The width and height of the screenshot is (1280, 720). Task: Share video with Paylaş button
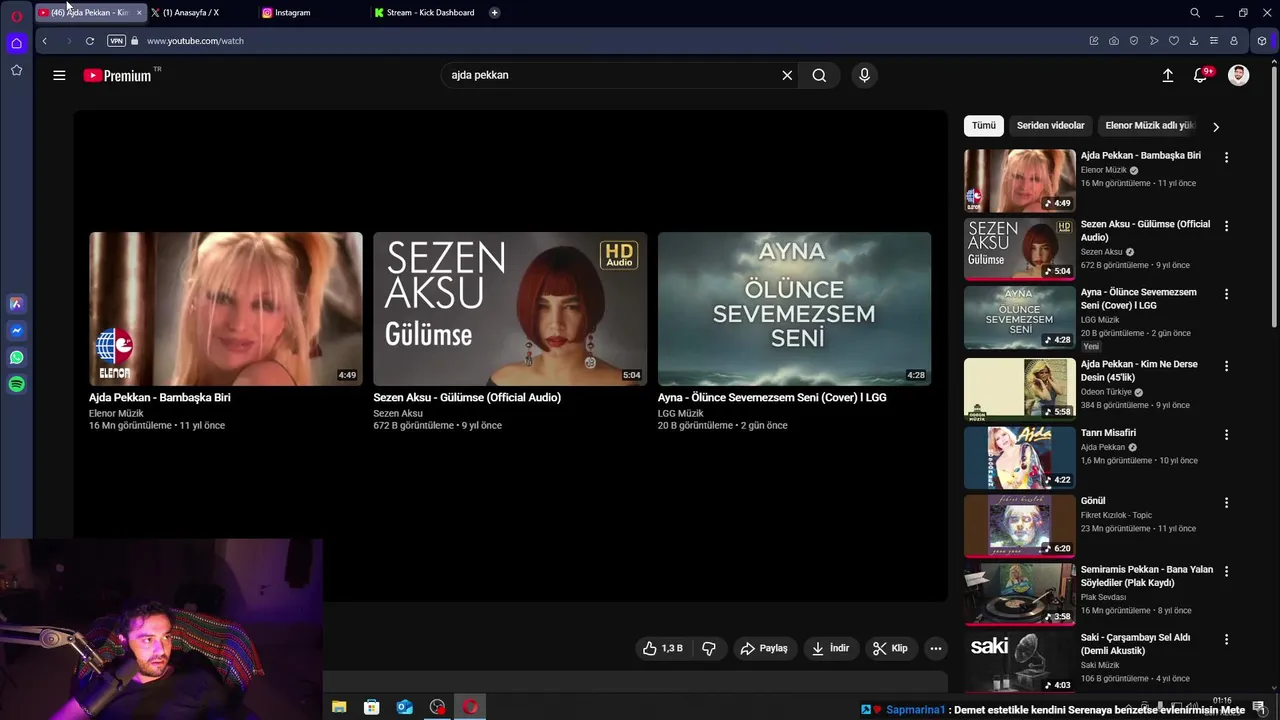click(764, 648)
